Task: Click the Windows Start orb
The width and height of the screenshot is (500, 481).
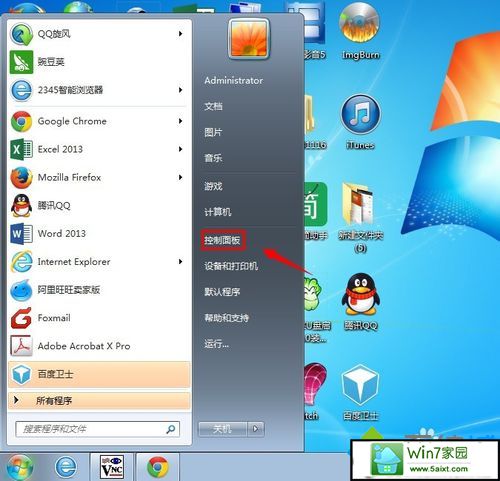Action: pos(20,467)
